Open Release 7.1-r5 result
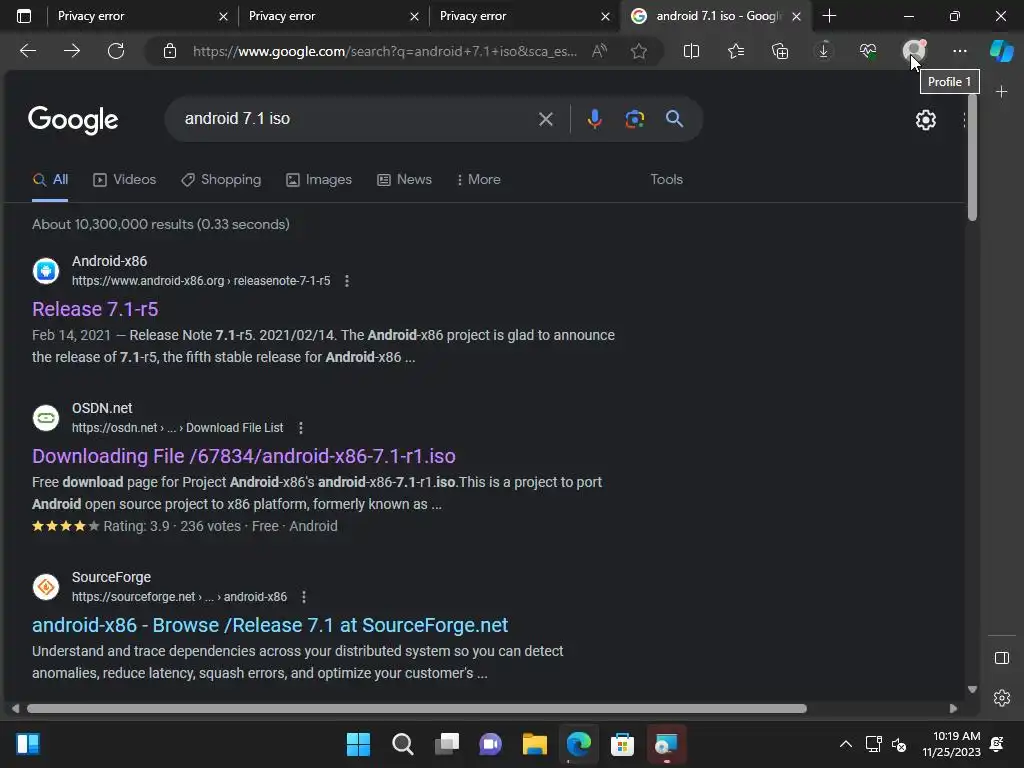The height and width of the screenshot is (768, 1024). (x=95, y=309)
